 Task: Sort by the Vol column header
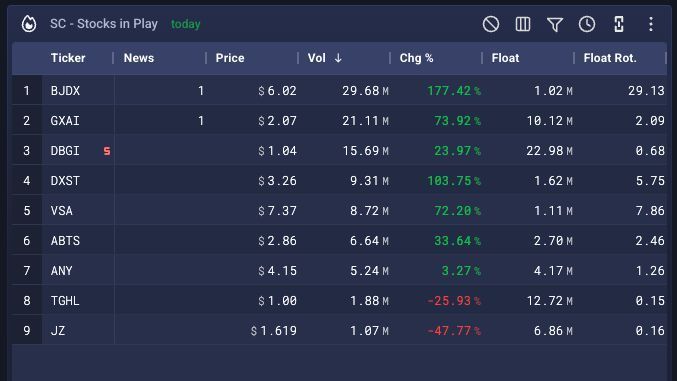(x=316, y=58)
